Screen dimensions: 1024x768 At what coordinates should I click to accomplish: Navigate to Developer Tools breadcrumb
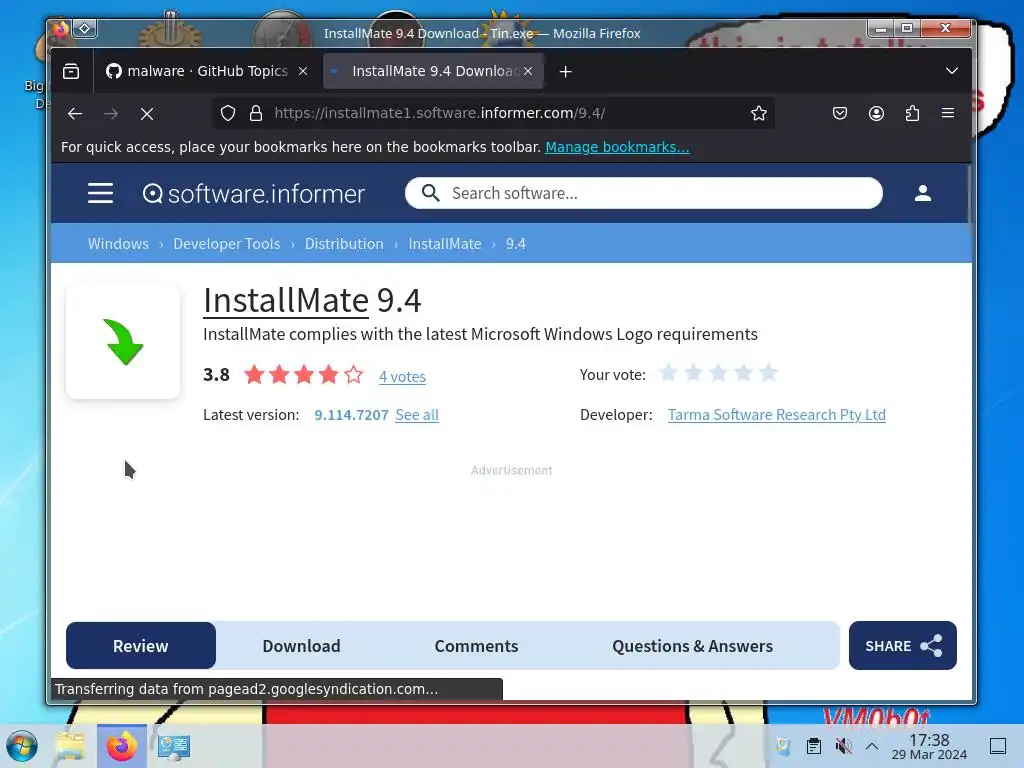(x=227, y=244)
